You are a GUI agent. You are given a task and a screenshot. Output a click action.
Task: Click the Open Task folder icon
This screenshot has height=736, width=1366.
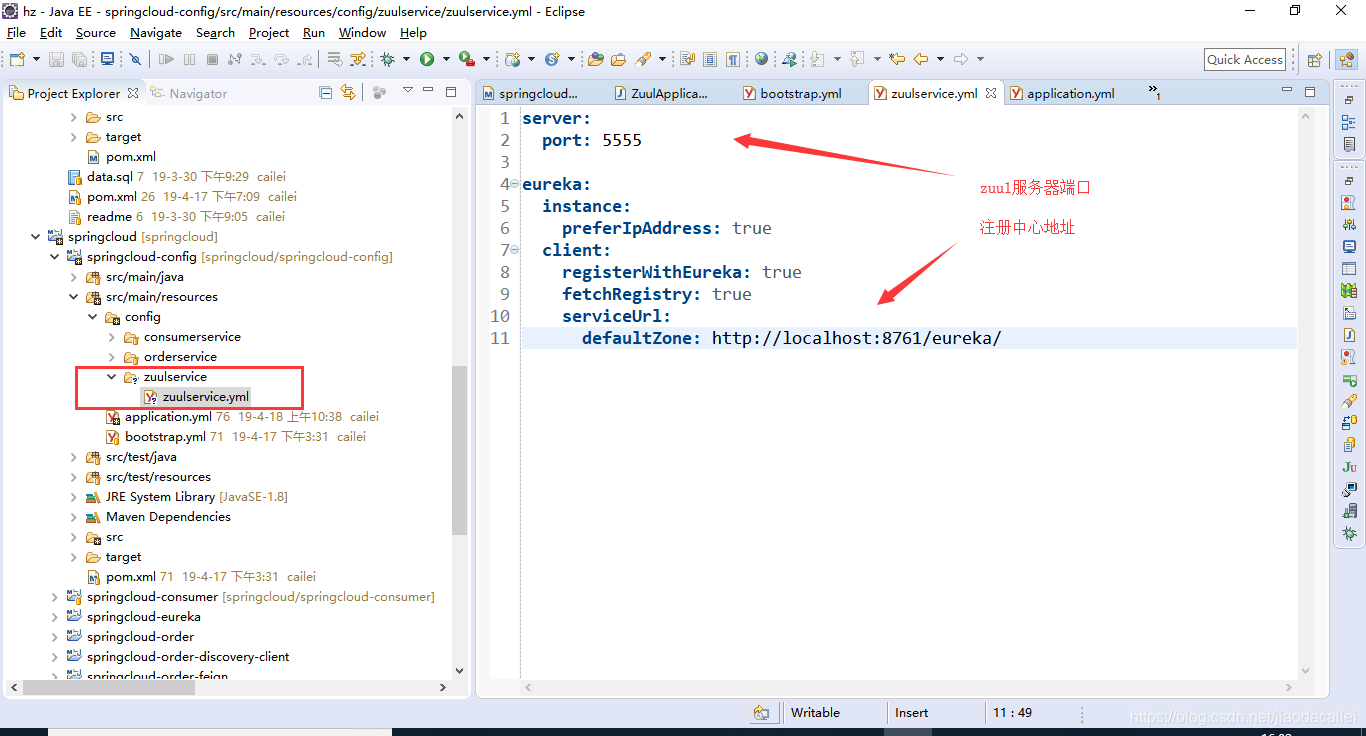click(618, 59)
